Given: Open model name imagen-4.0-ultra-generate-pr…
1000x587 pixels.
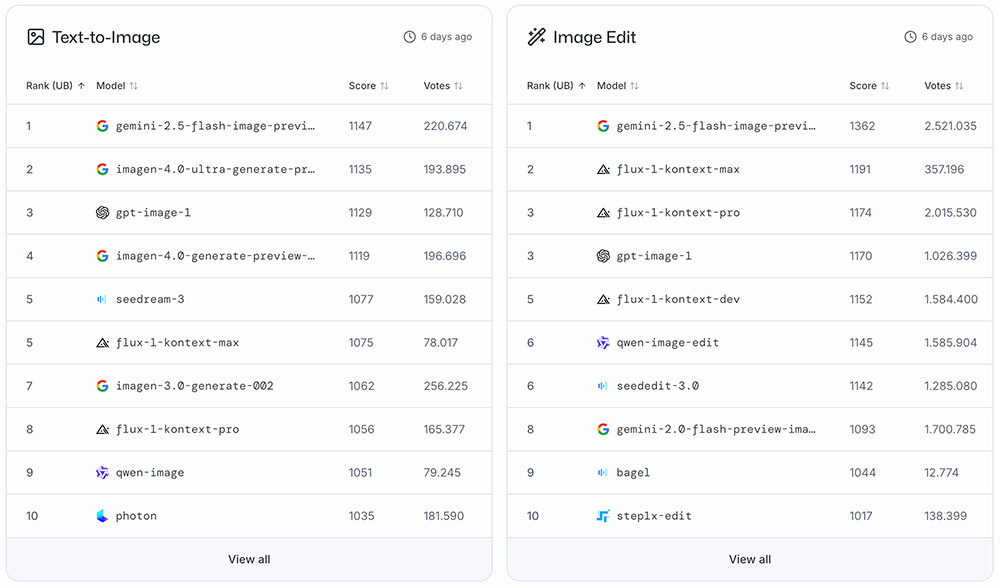Looking at the screenshot, I should tap(216, 169).
